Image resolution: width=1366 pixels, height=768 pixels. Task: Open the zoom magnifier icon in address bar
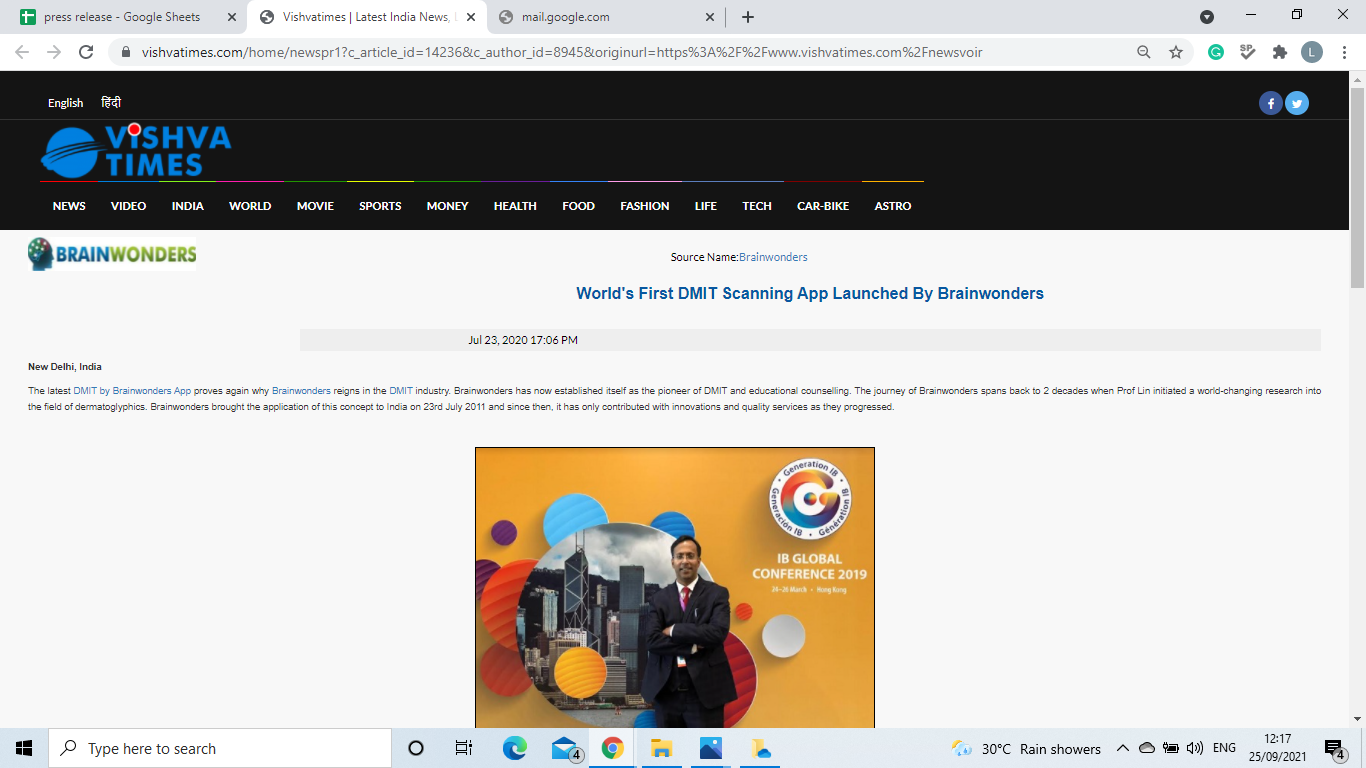[x=1144, y=52]
